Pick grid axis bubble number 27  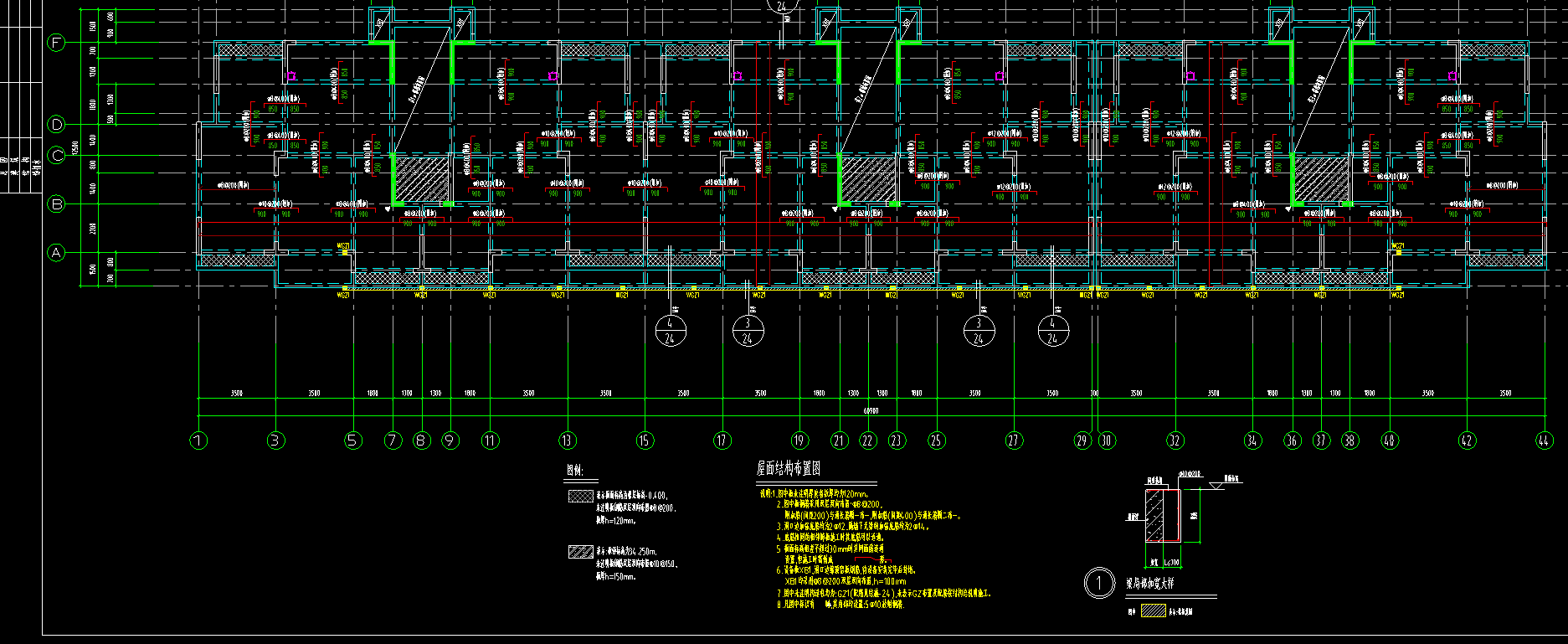tap(1014, 440)
